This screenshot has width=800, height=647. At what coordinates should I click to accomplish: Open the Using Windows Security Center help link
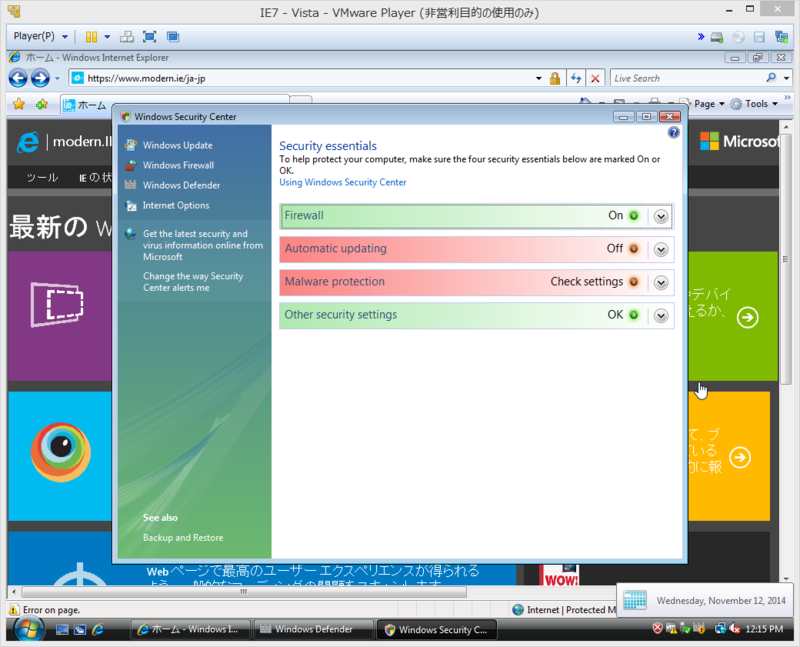click(342, 182)
